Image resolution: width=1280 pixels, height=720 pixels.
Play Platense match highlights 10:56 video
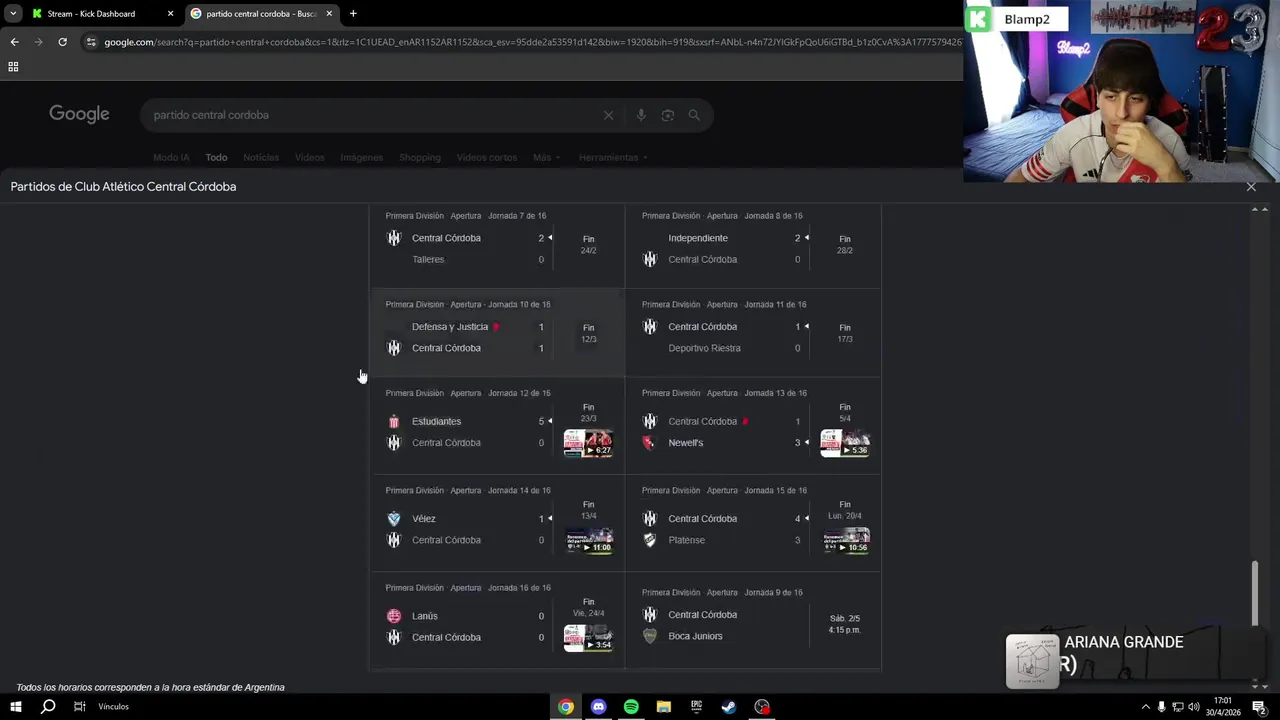point(845,541)
